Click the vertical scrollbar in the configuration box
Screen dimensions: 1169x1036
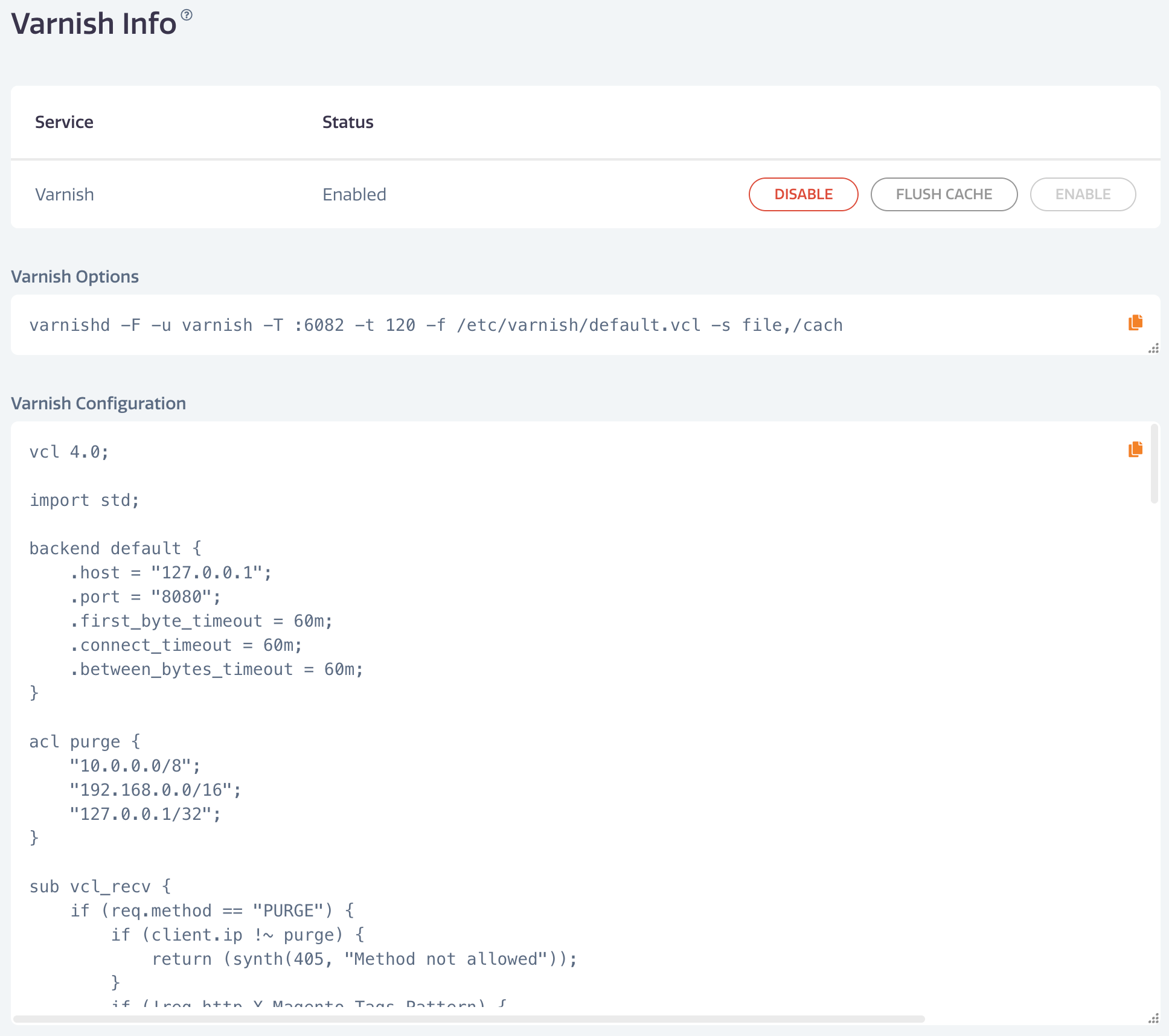[x=1154, y=464]
